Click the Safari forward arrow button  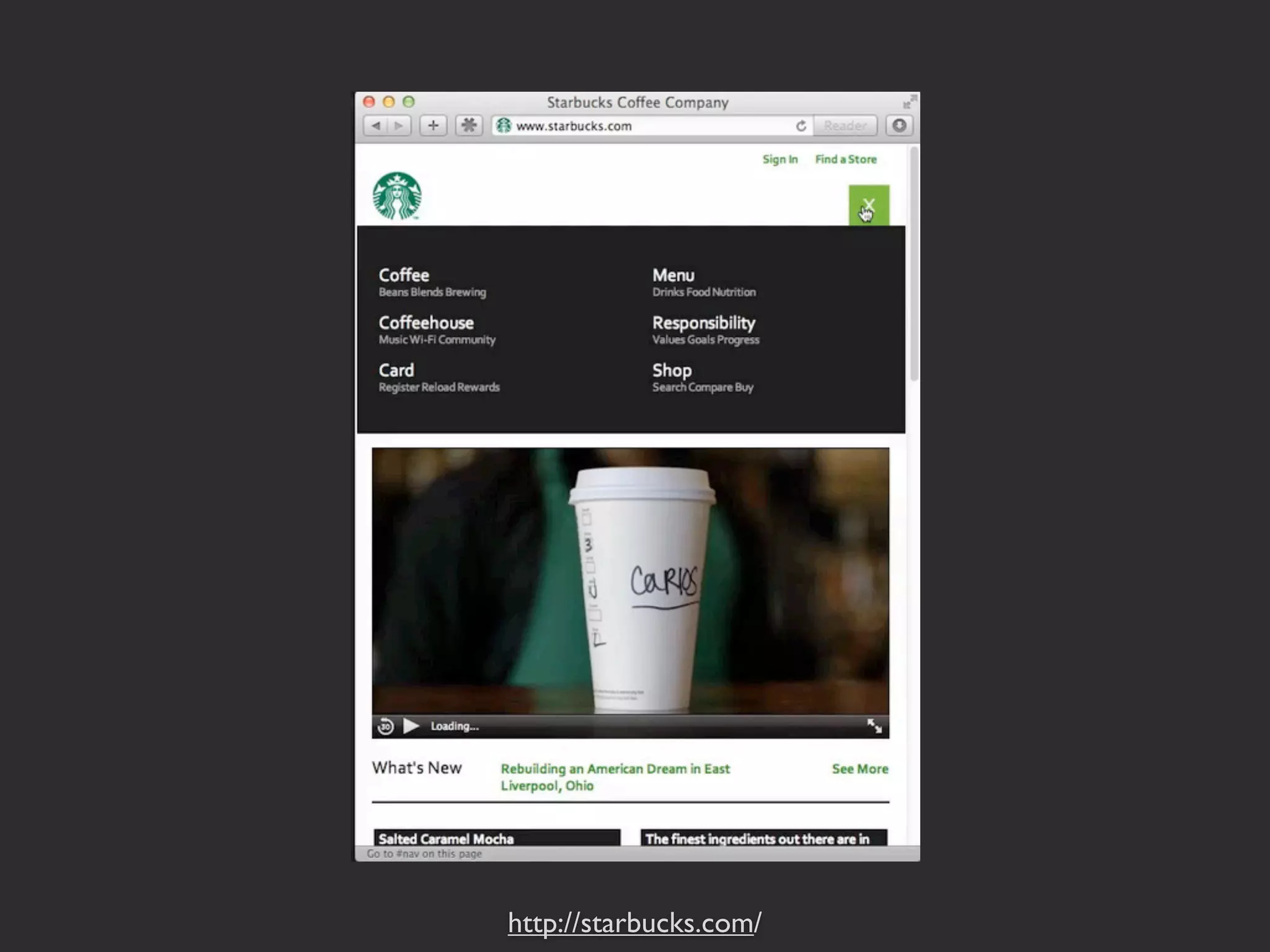coord(399,126)
